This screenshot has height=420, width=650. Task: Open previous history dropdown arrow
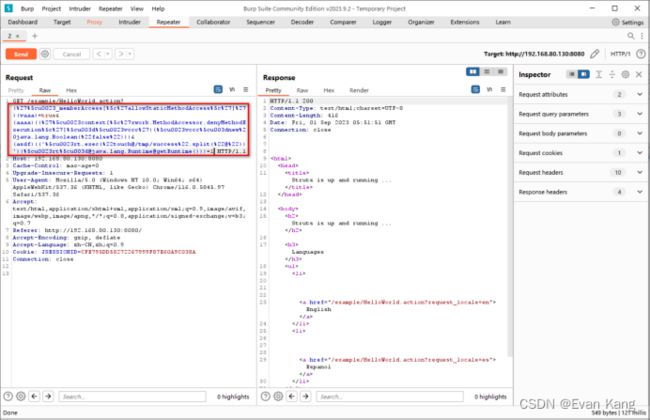click(108, 54)
